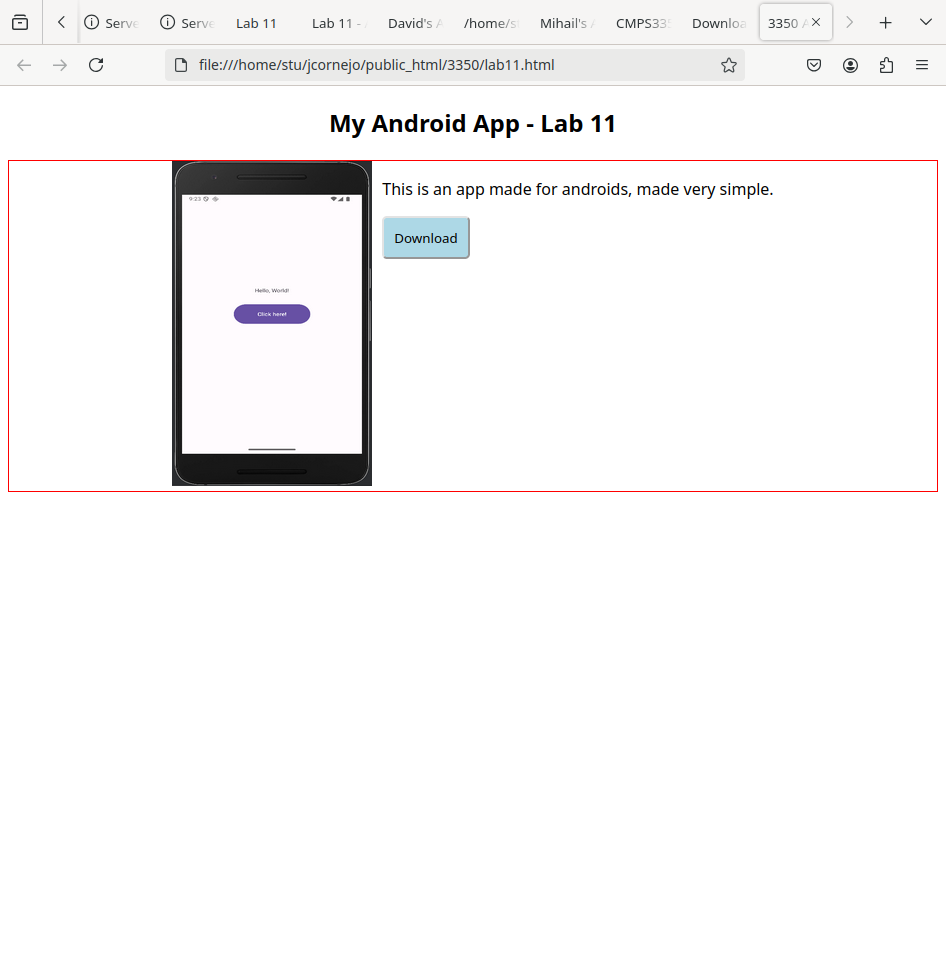Switch to the David's tab
946x967 pixels.
pos(415,23)
